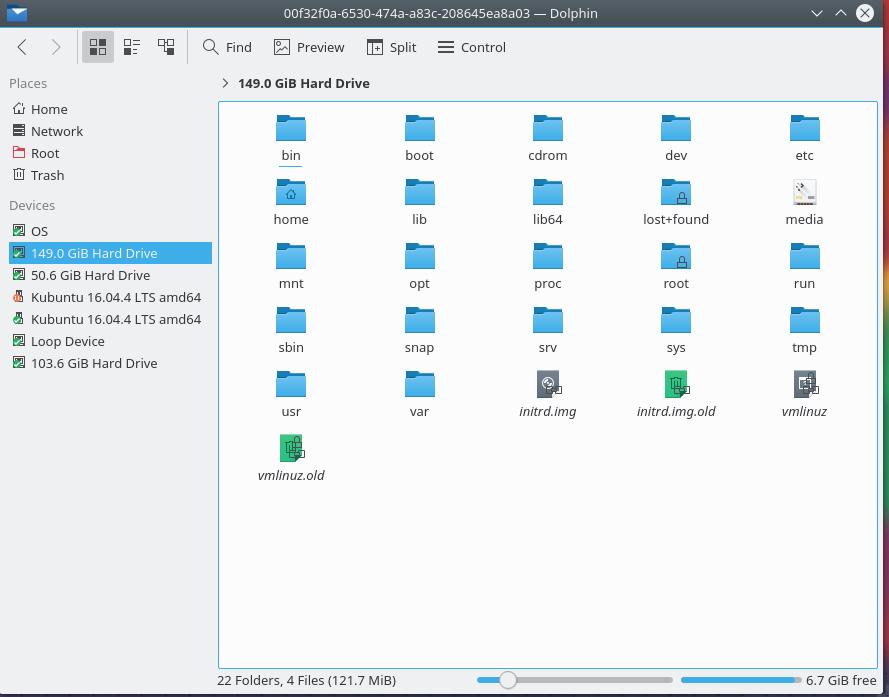The width and height of the screenshot is (889, 697).
Task: Open the window title bar dropdown arrow
Action: pyautogui.click(x=817, y=14)
